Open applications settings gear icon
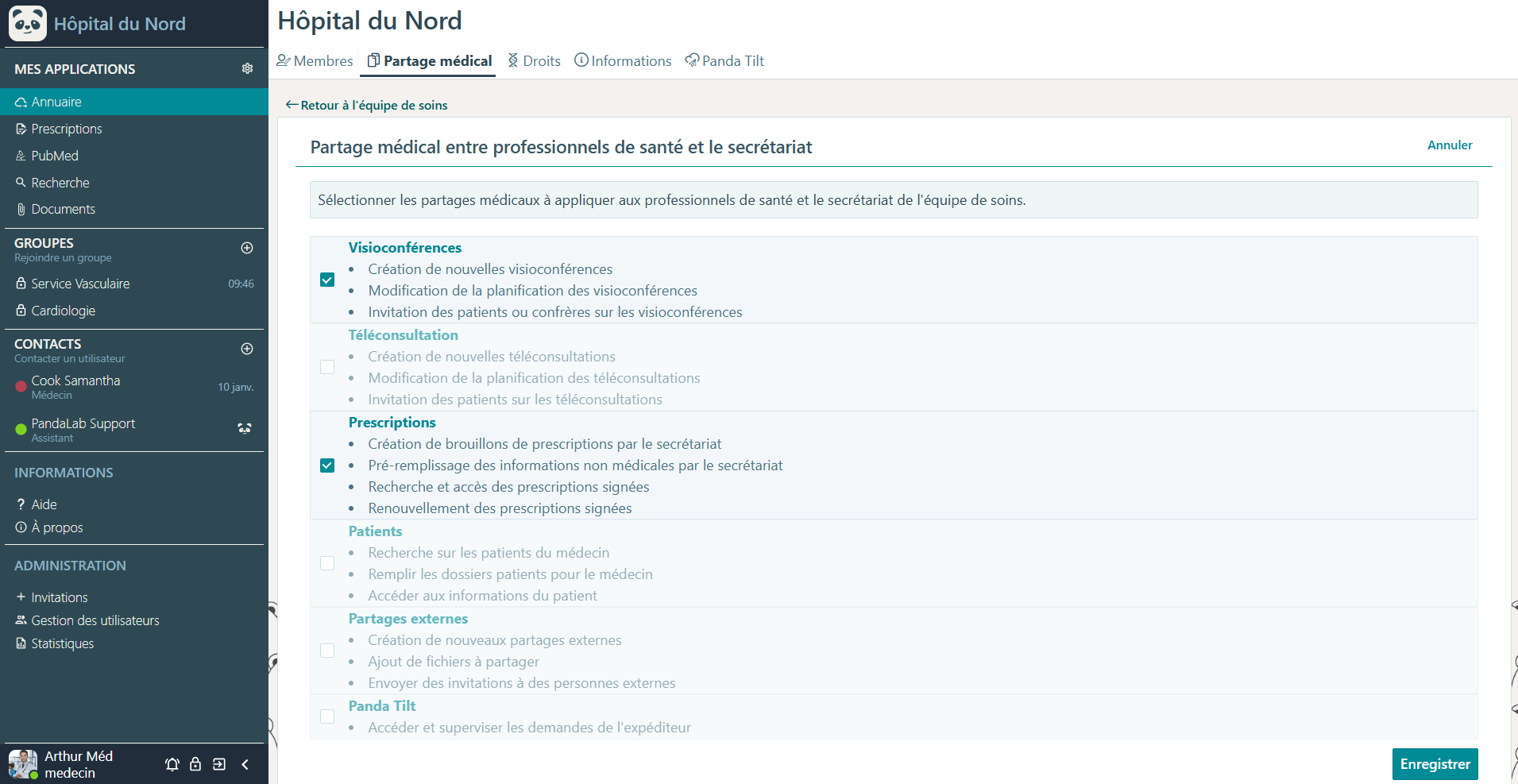This screenshot has height=784, width=1518. pos(247,68)
